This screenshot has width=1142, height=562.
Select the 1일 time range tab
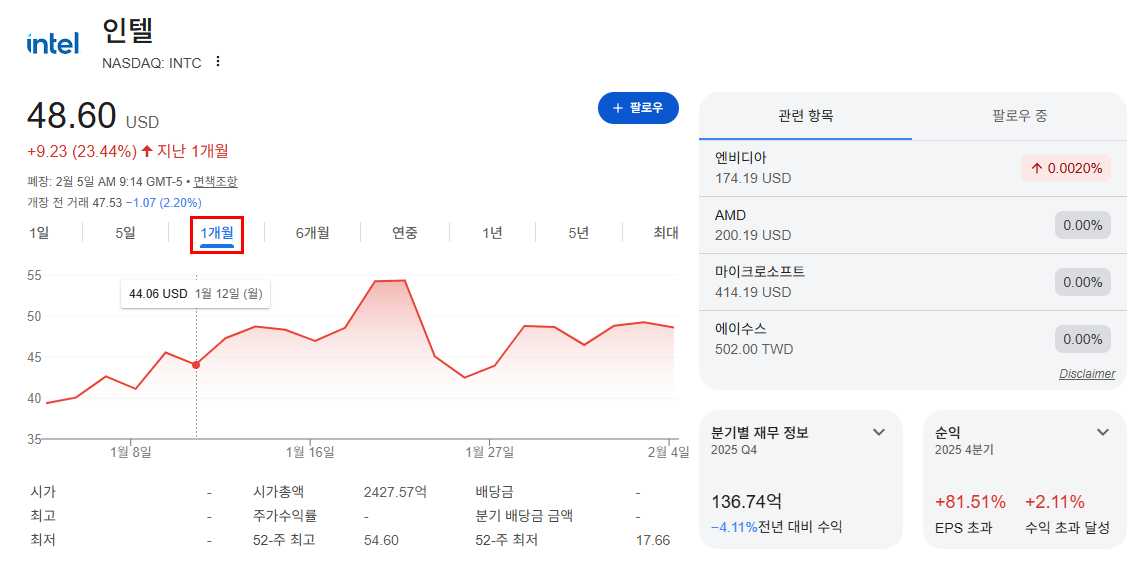click(39, 233)
